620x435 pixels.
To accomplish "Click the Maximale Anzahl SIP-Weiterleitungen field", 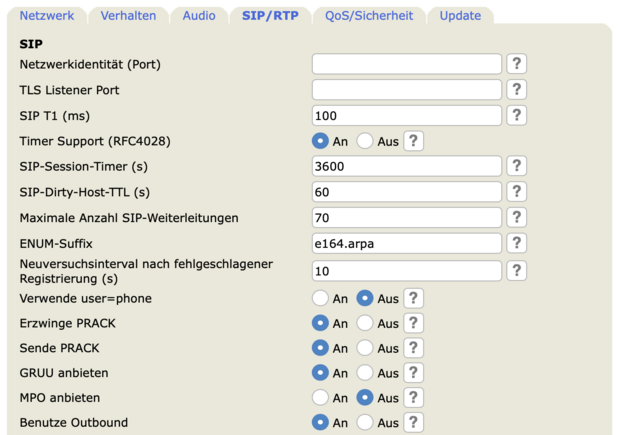I will click(406, 217).
